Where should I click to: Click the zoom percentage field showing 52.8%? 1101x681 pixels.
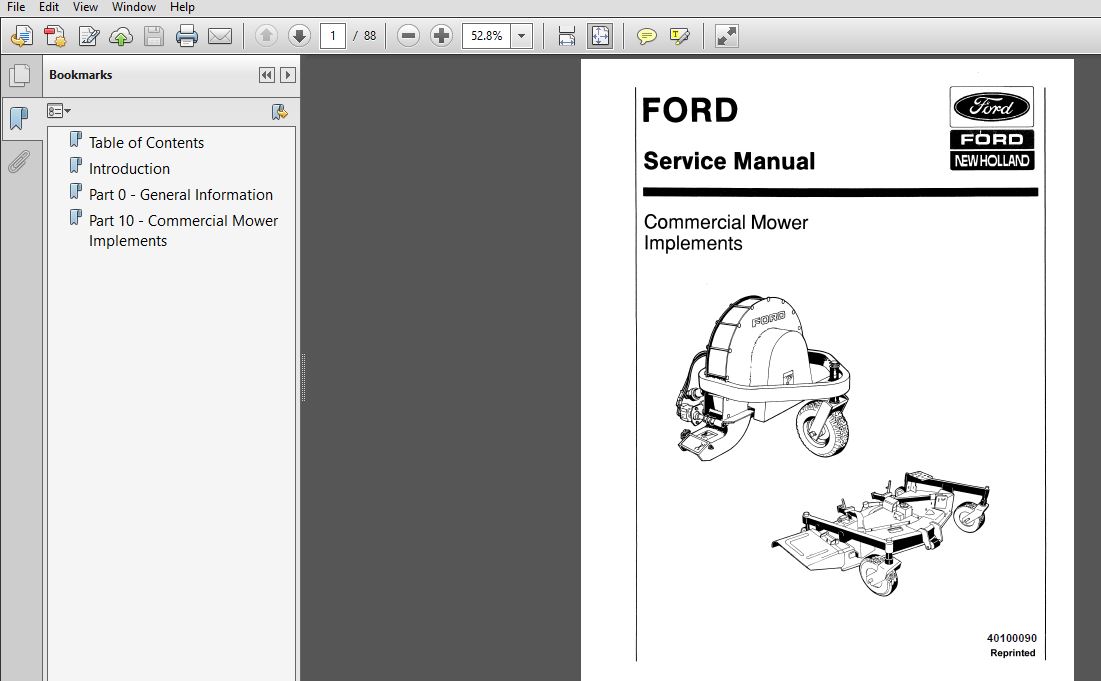click(x=486, y=36)
